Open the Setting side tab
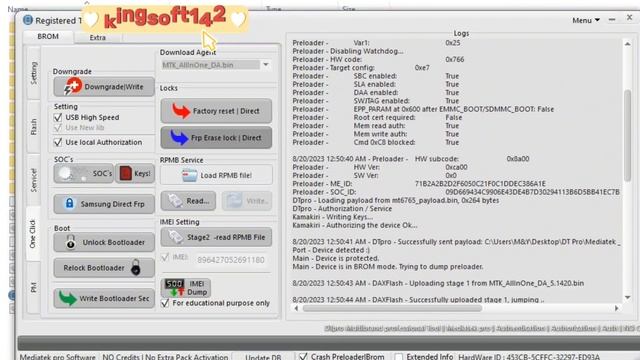 [x=33, y=73]
